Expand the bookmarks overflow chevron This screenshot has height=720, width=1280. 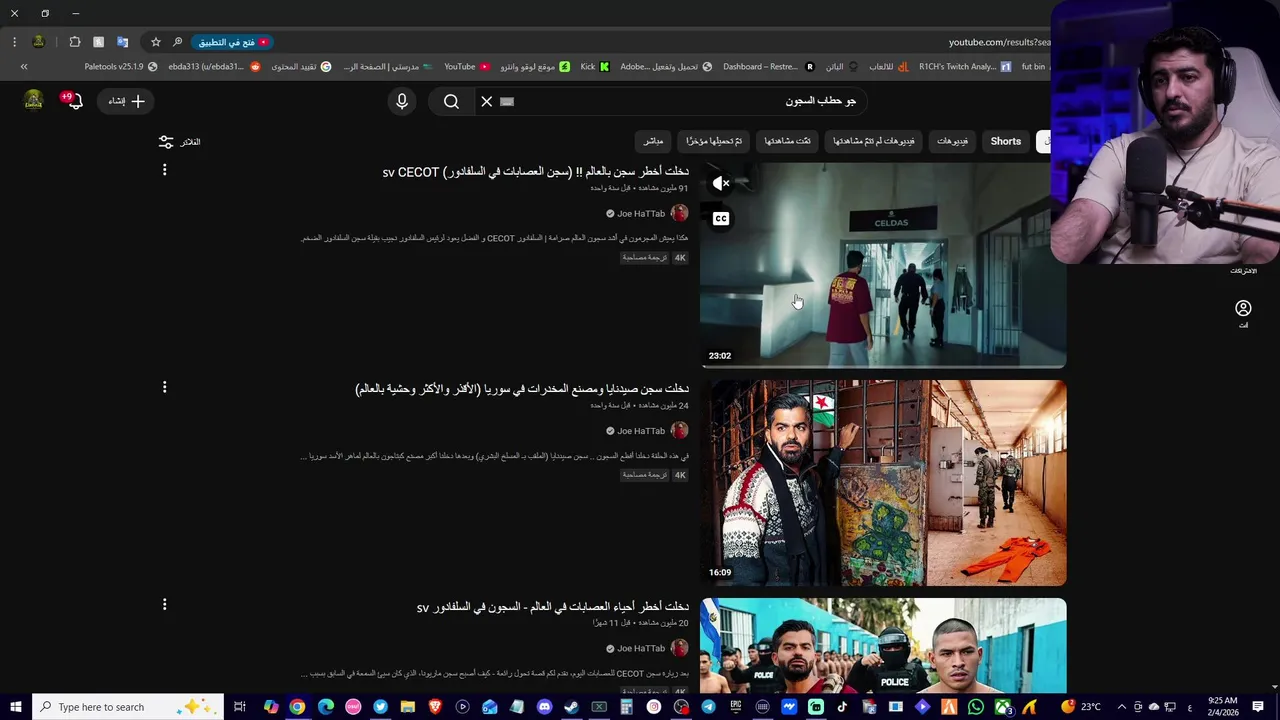24,67
